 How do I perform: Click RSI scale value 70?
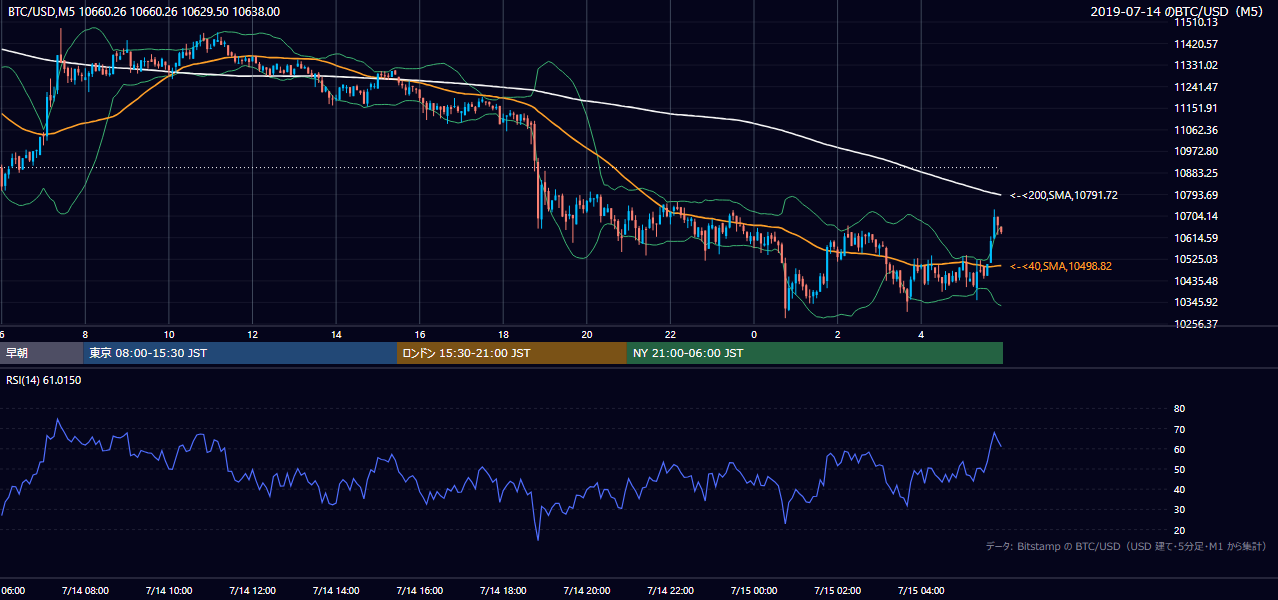pos(1179,429)
